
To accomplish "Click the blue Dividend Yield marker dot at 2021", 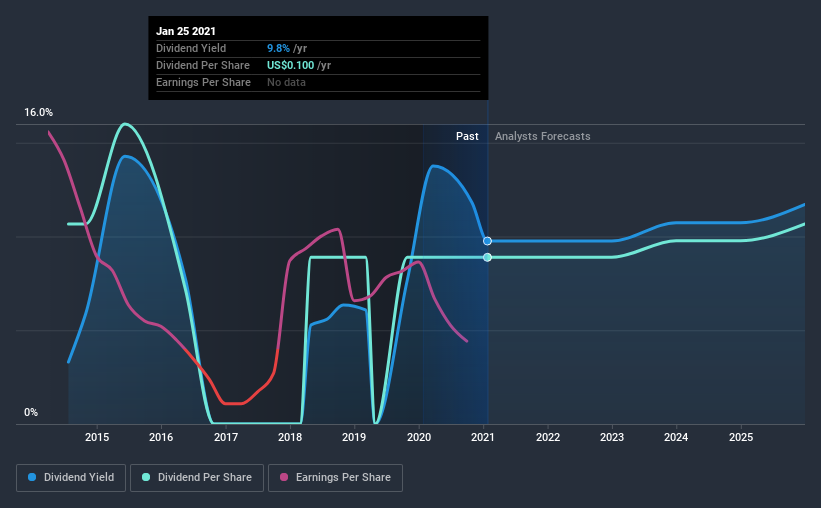I will click(487, 241).
